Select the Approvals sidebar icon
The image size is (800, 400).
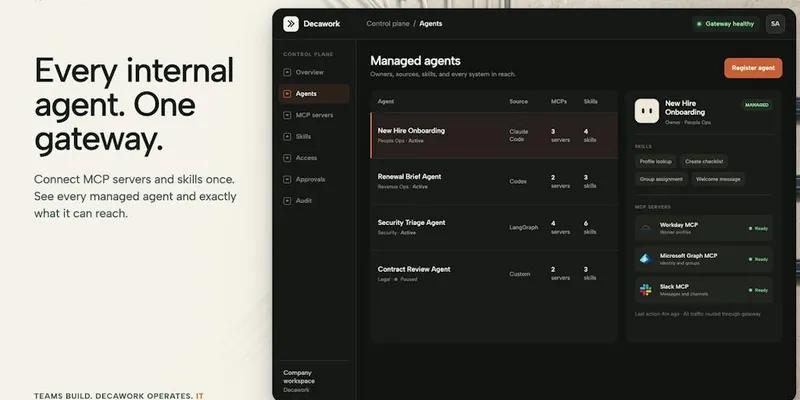click(287, 180)
